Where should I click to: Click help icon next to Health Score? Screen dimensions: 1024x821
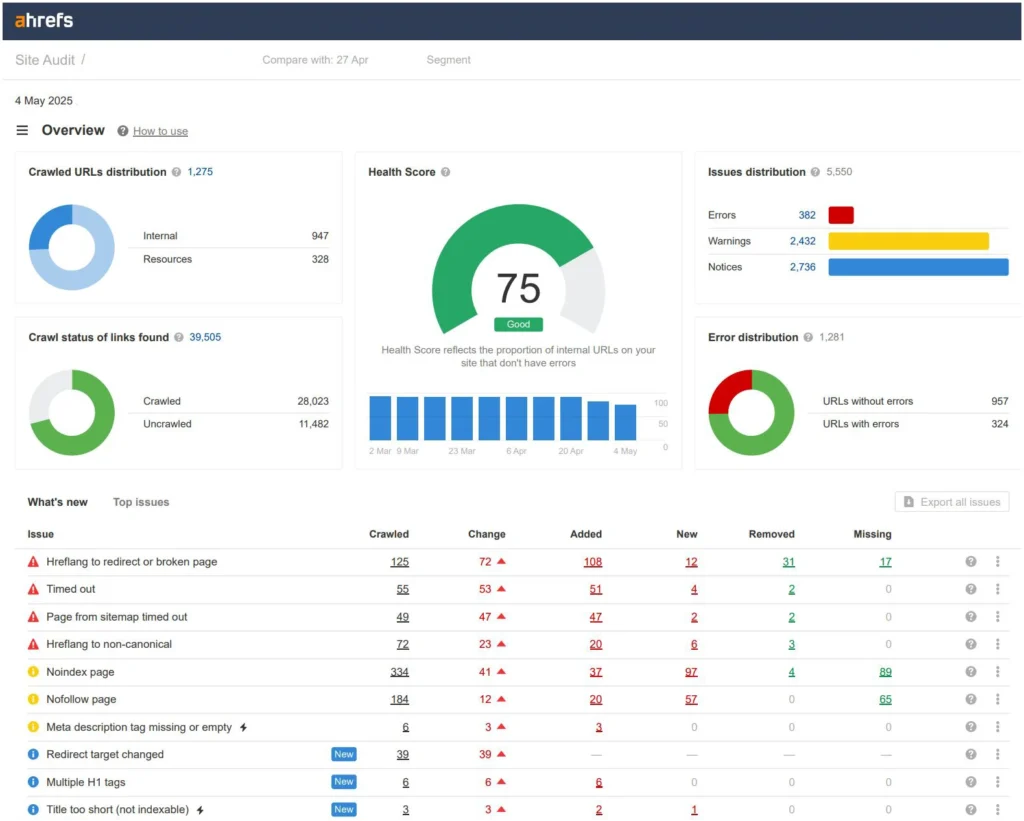445,172
